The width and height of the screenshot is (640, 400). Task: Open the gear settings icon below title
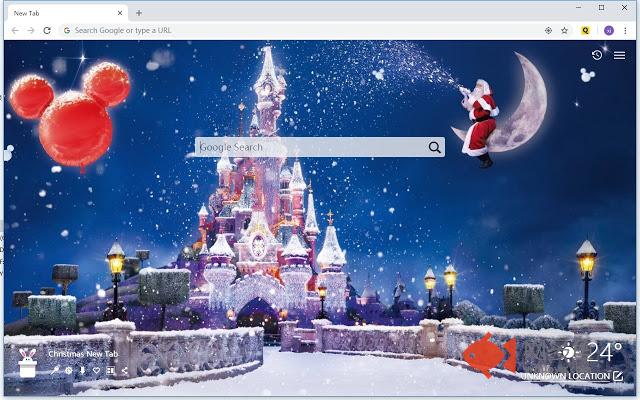pos(69,371)
